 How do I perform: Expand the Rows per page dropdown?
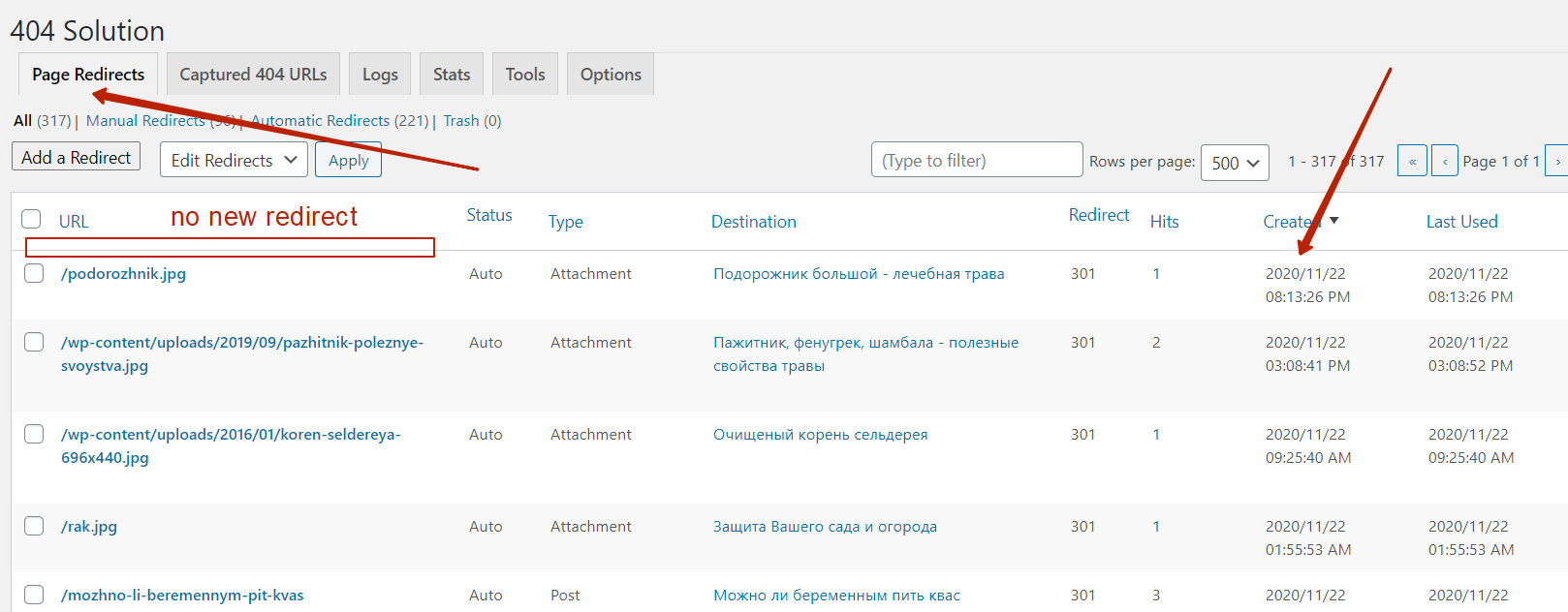coord(1235,163)
